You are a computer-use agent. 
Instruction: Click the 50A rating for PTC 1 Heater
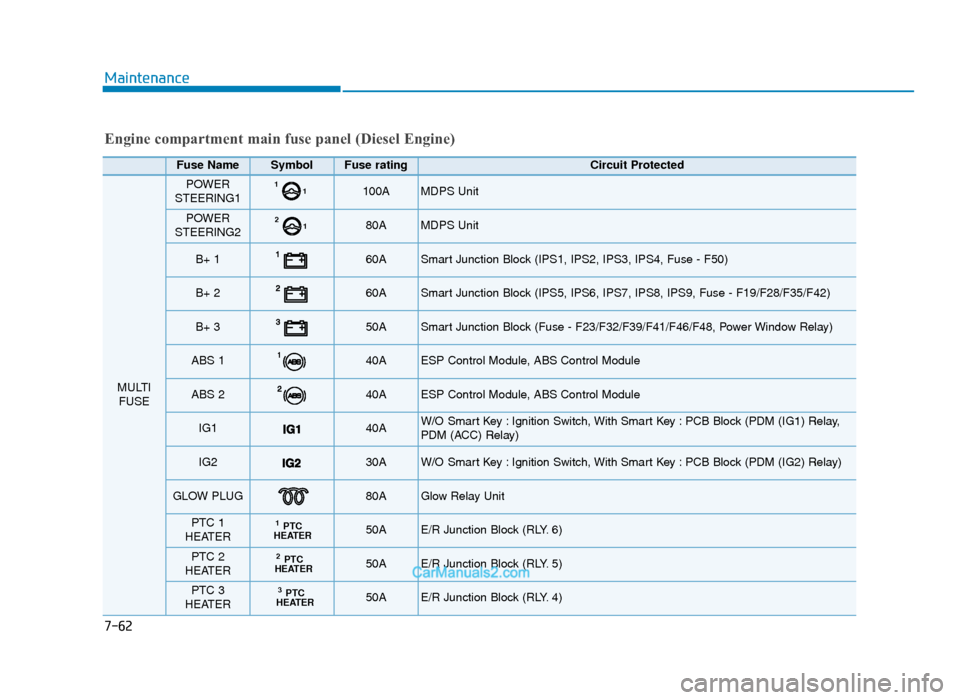(376, 530)
